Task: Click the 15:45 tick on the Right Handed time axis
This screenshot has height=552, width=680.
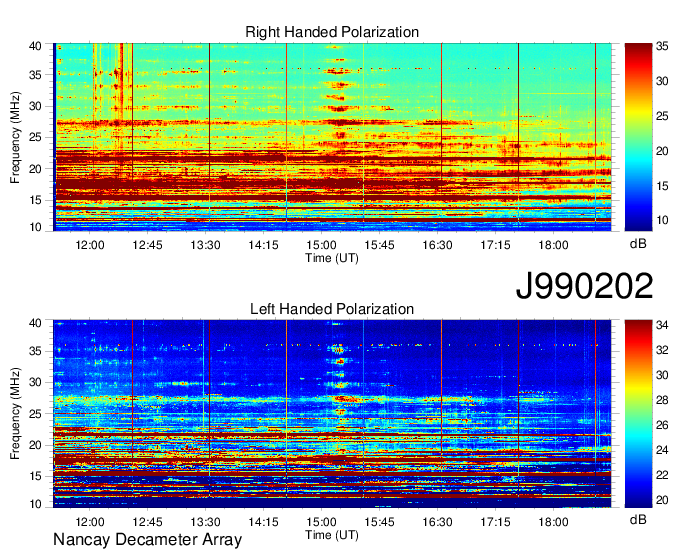Action: (379, 245)
